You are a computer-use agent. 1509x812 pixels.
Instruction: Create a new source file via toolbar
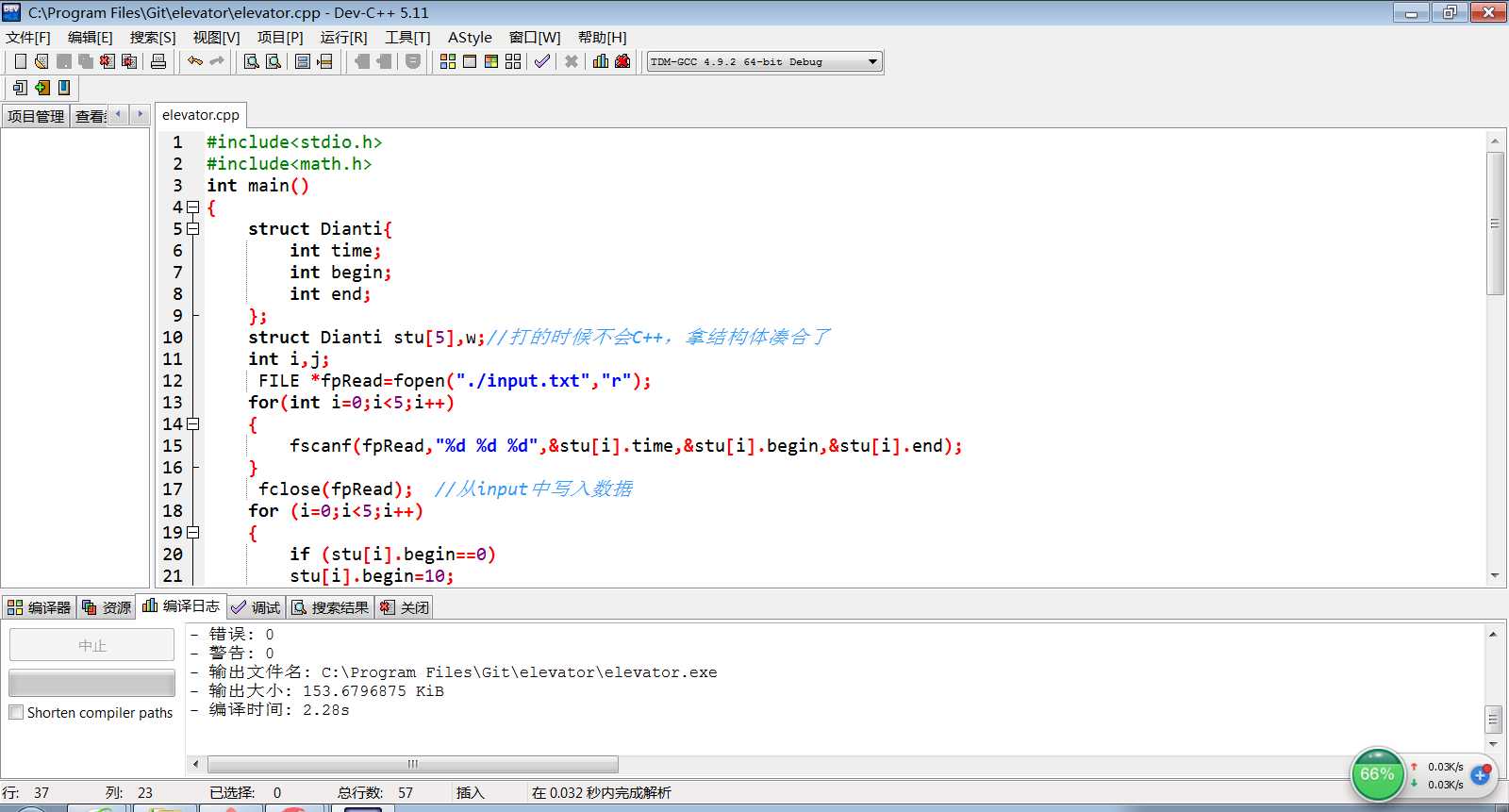pyautogui.click(x=20, y=61)
